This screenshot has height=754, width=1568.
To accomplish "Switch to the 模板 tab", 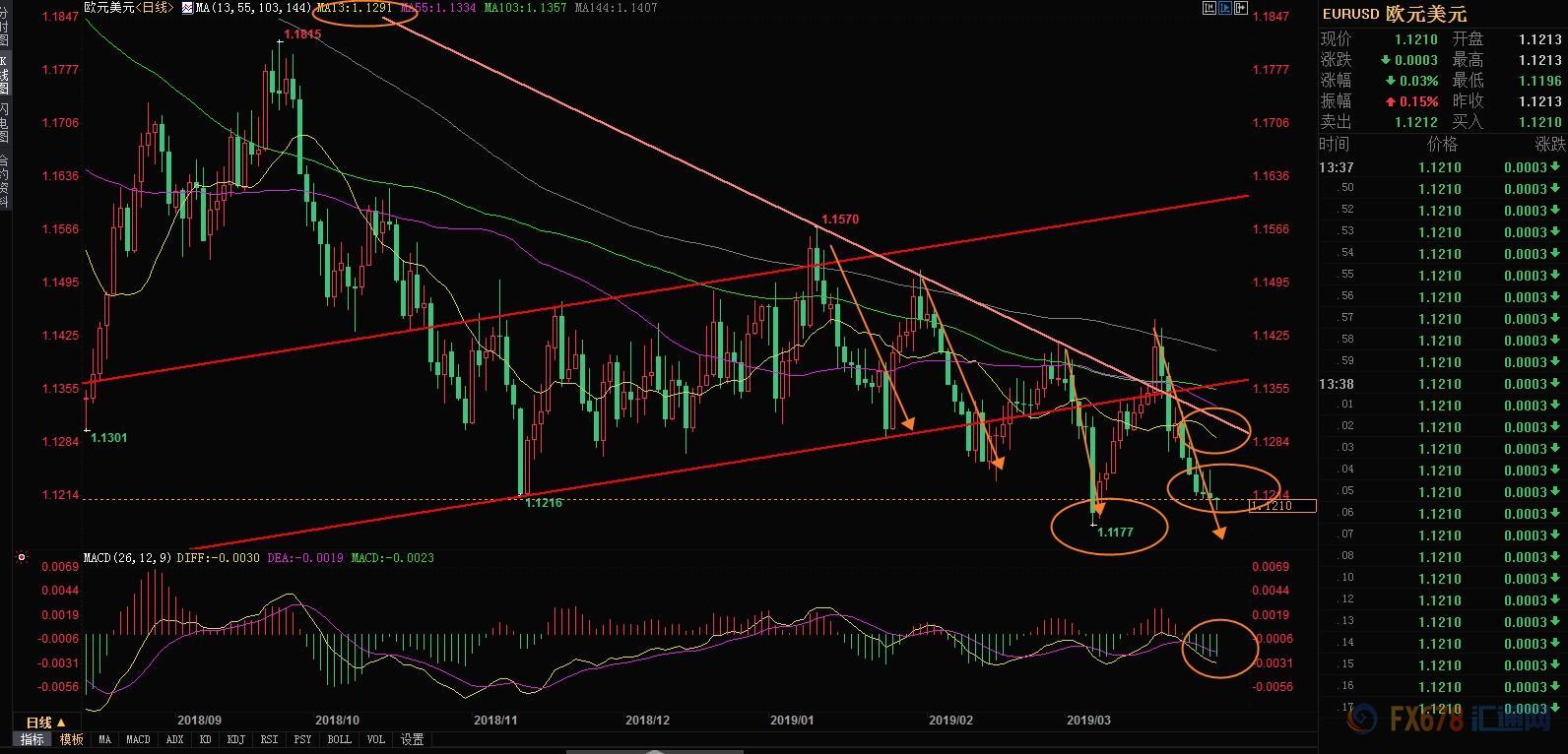I will (71, 739).
